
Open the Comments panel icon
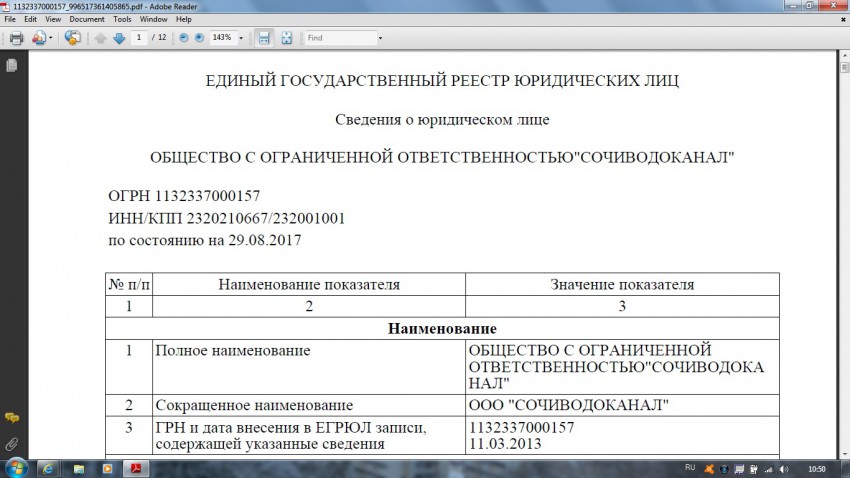11,417
